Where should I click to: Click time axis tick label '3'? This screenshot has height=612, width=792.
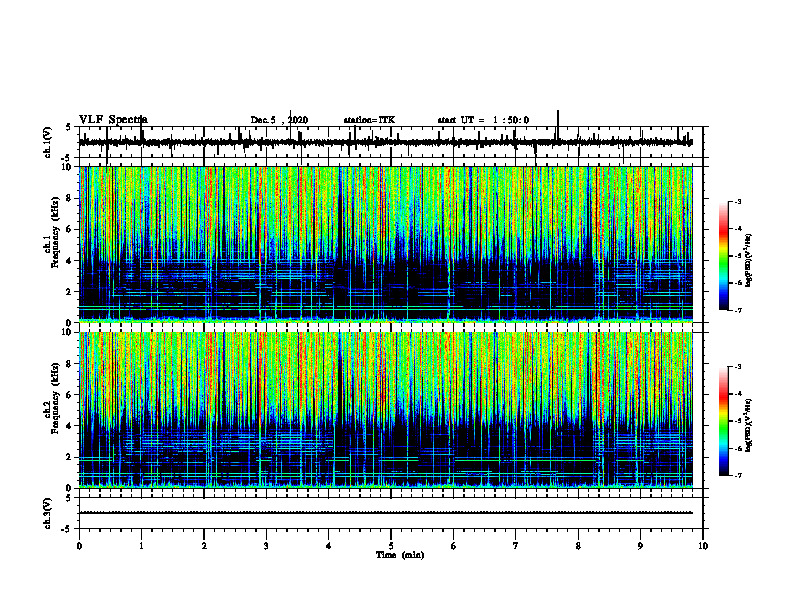coord(266,546)
